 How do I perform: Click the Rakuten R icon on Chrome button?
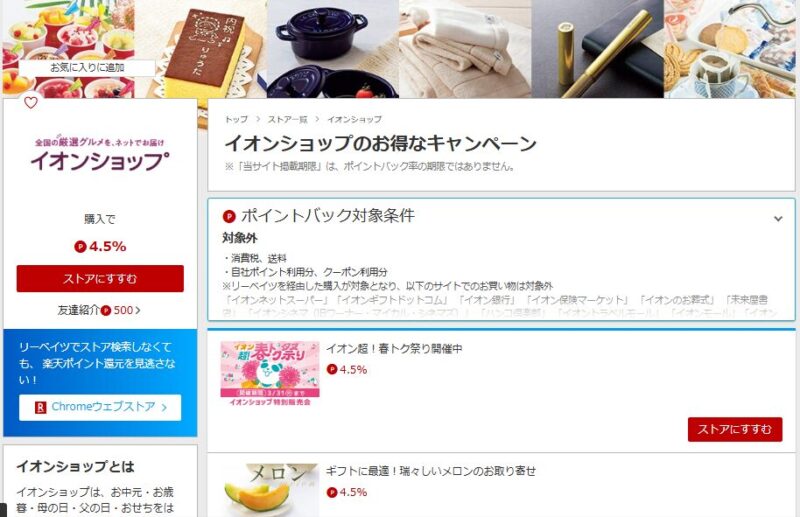(41, 407)
